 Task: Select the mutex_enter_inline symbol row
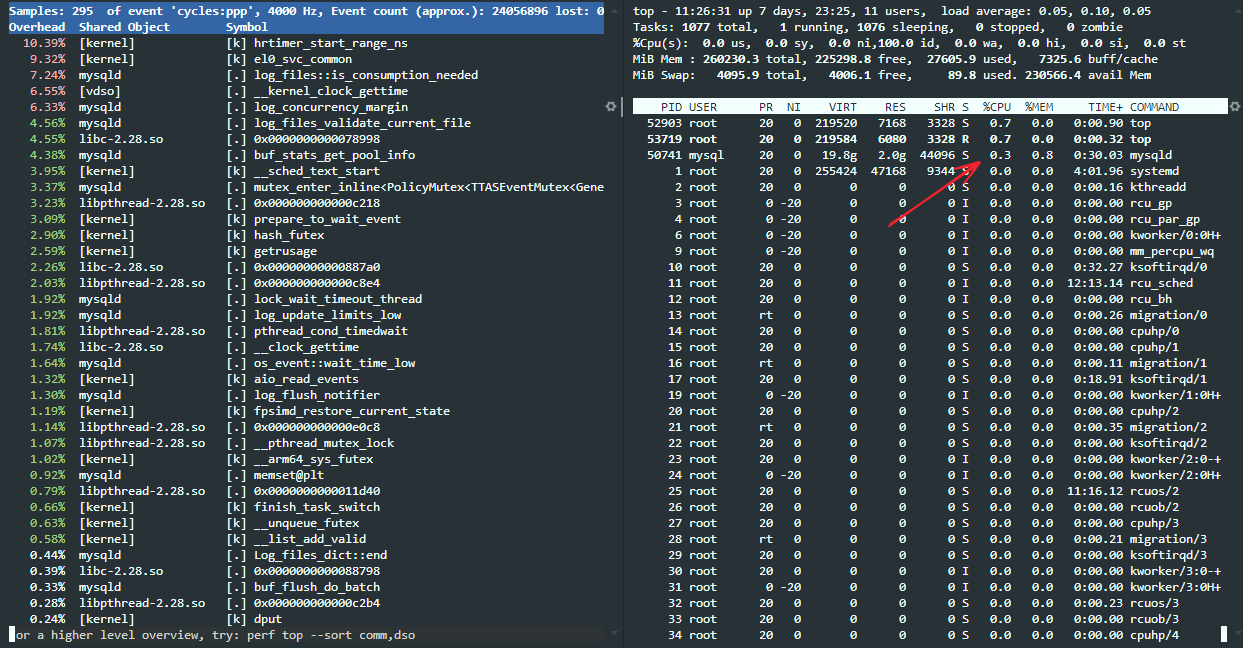(305, 187)
